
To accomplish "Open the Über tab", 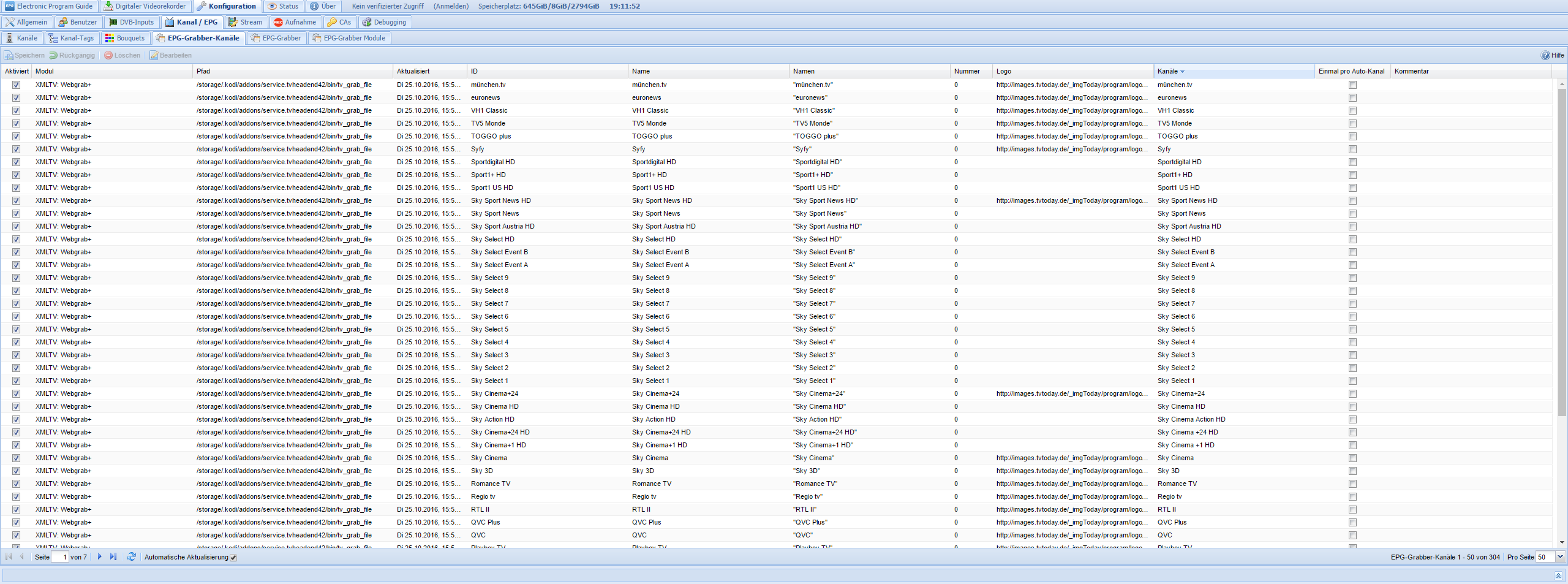I will [x=323, y=6].
